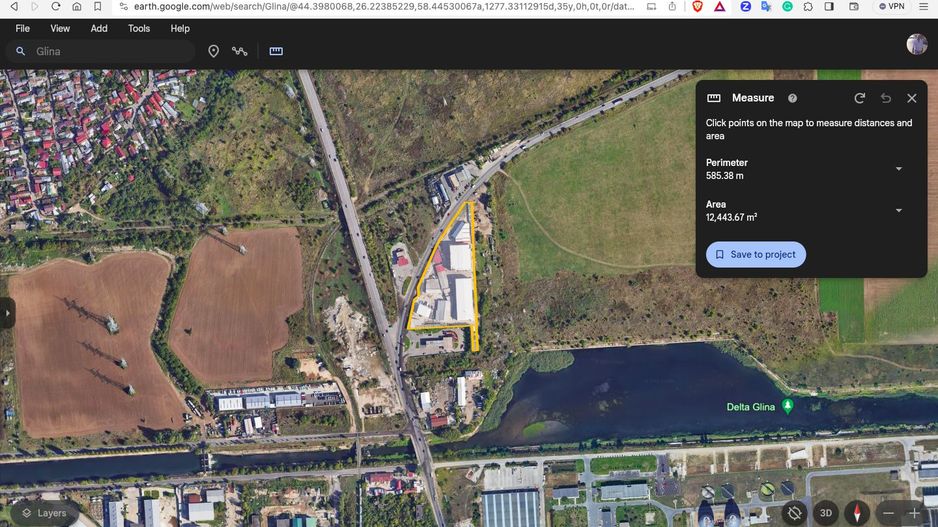Toggle the Measure ruler tool in toolbar
This screenshot has height=527, width=938.
tap(276, 51)
